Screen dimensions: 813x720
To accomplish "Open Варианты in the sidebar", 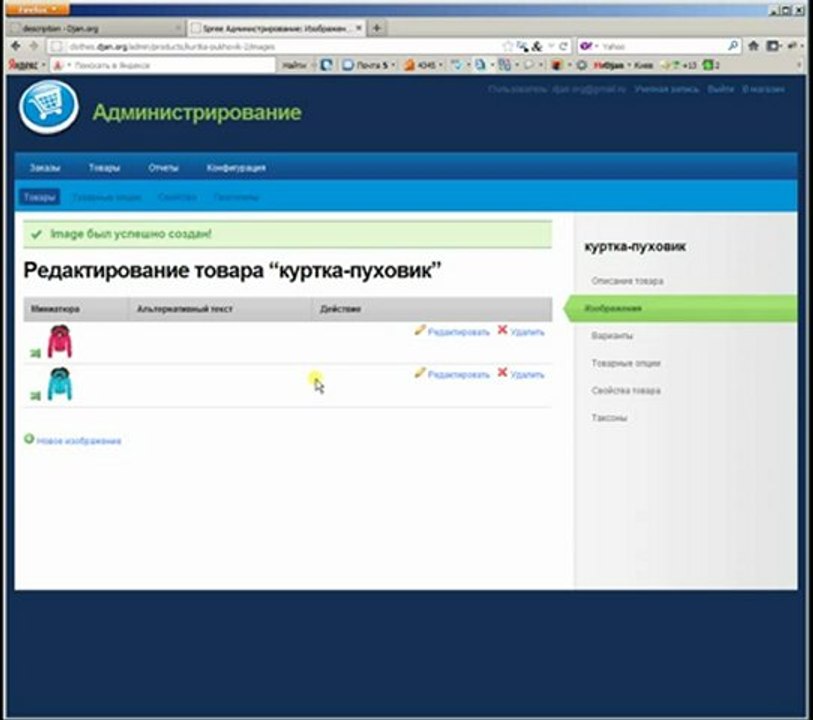I will [612, 336].
